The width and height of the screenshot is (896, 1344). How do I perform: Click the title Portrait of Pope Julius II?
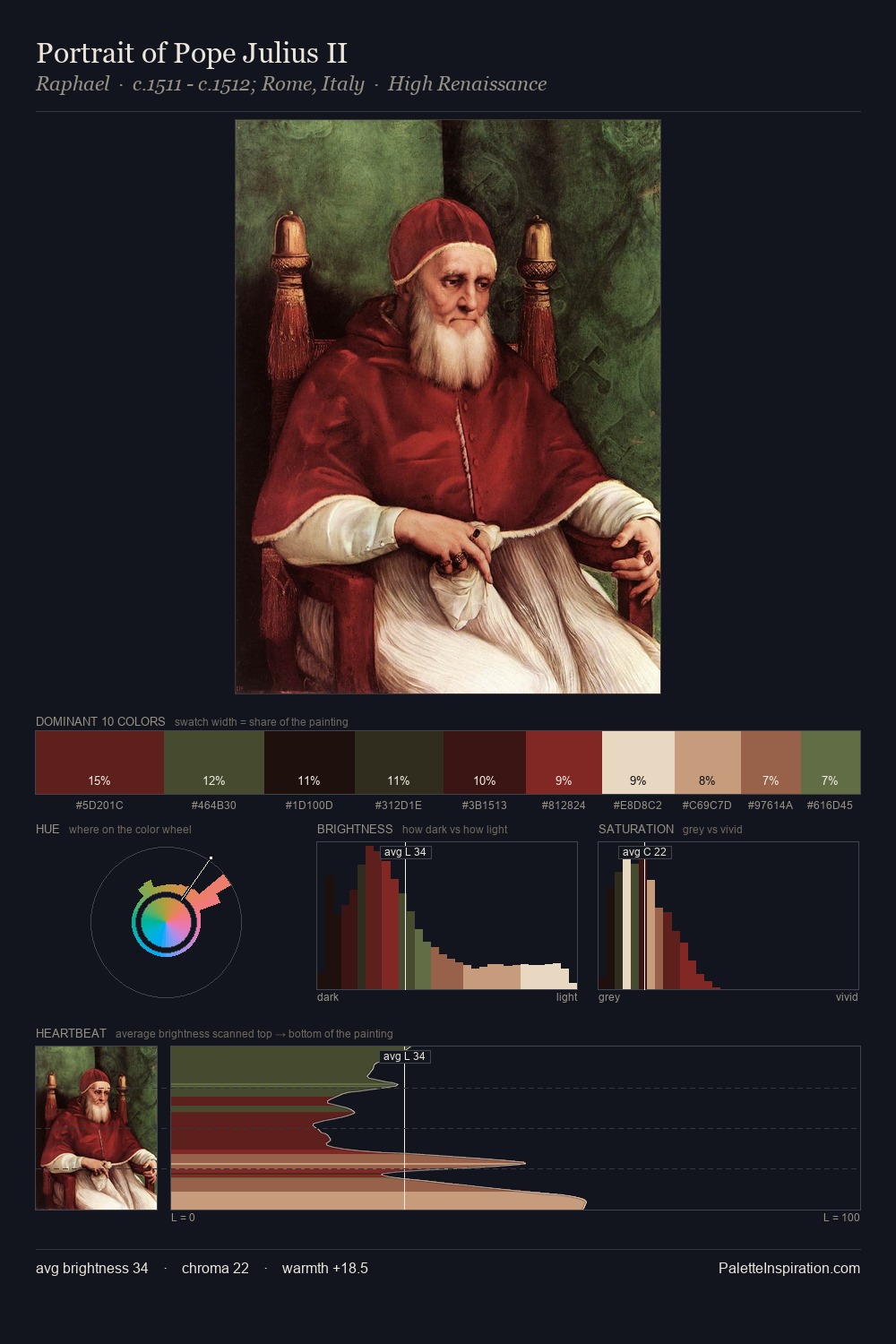click(192, 54)
